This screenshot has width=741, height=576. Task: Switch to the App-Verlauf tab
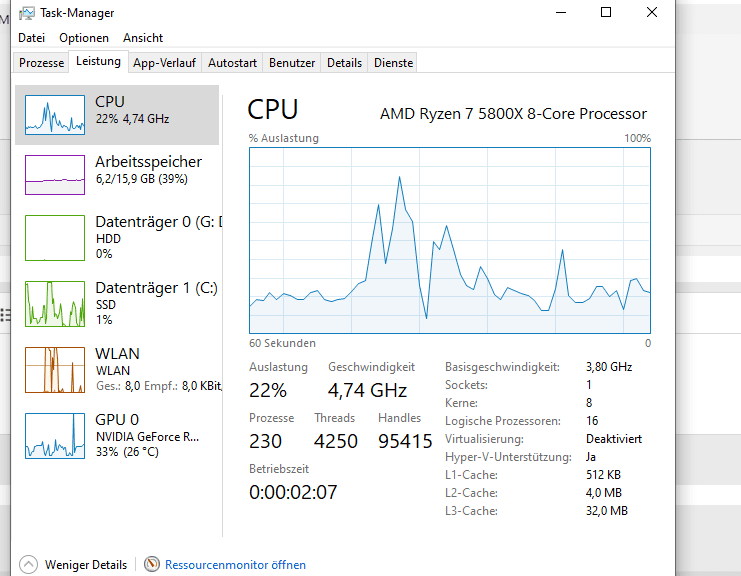(165, 63)
